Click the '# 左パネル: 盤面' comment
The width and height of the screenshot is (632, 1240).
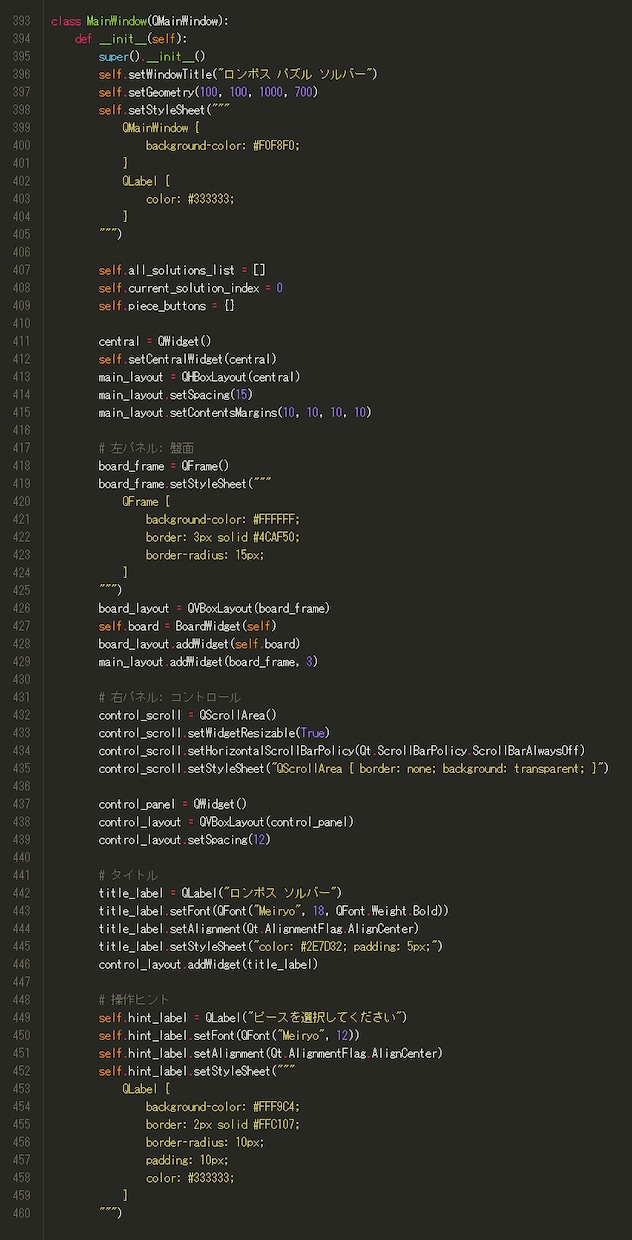pyautogui.click(x=146, y=448)
